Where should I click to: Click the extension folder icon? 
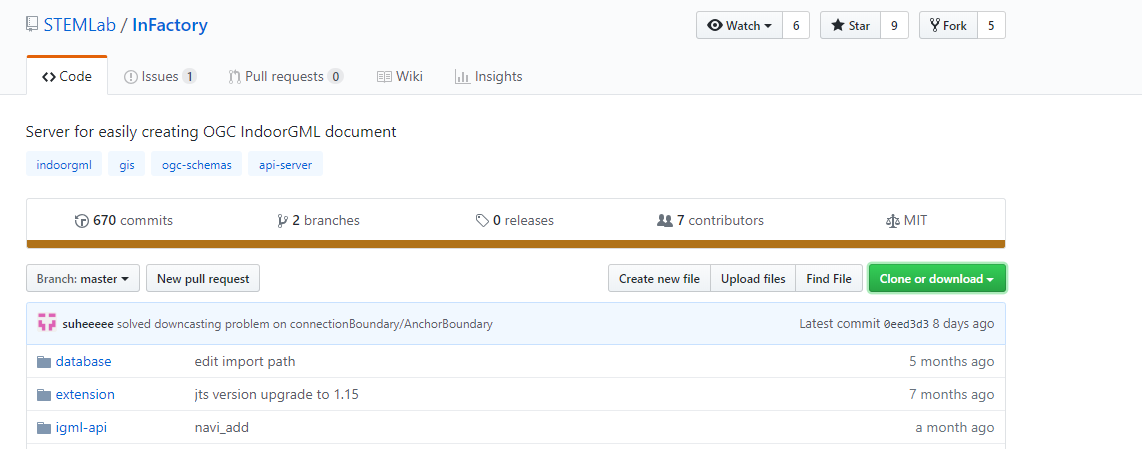tap(44, 395)
